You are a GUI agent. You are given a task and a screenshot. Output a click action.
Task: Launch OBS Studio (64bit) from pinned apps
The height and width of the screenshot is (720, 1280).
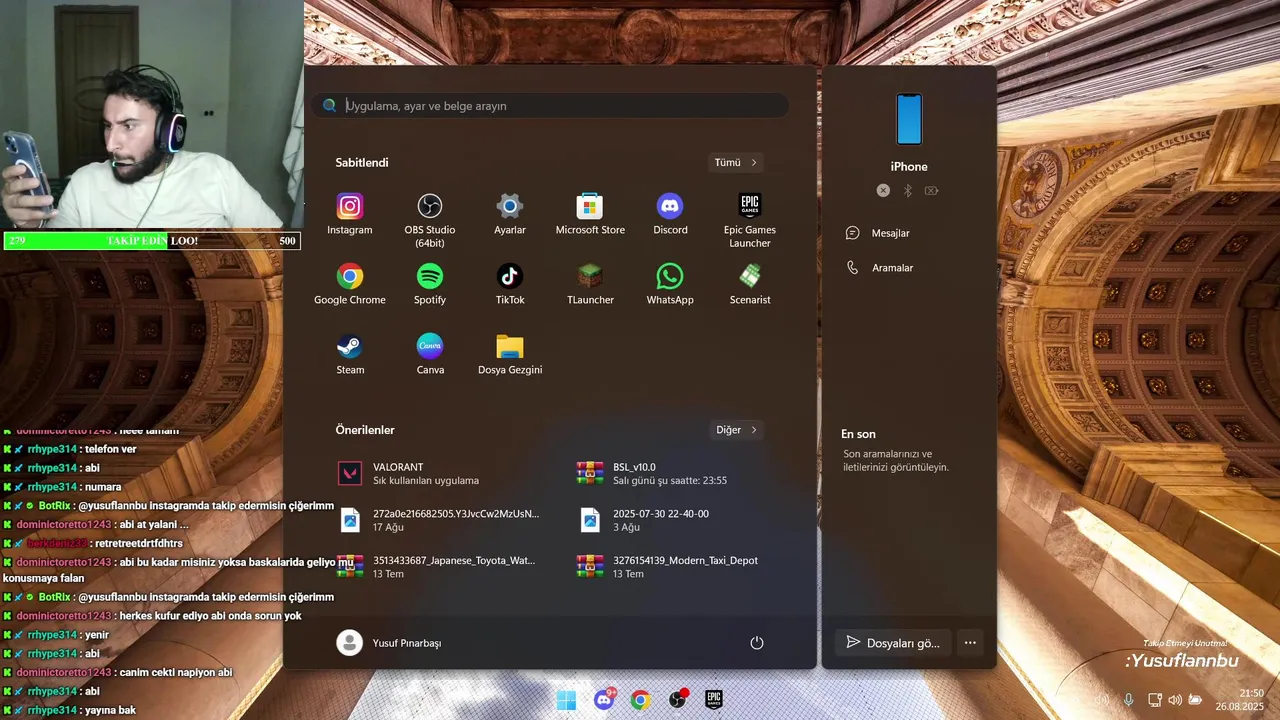430,220
